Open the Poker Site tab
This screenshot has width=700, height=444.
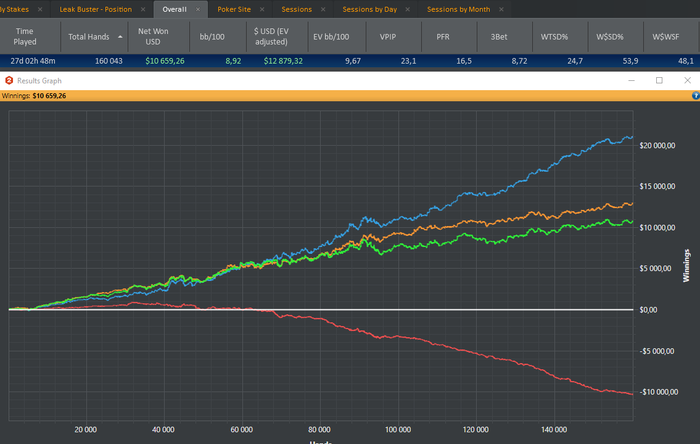coord(234,9)
